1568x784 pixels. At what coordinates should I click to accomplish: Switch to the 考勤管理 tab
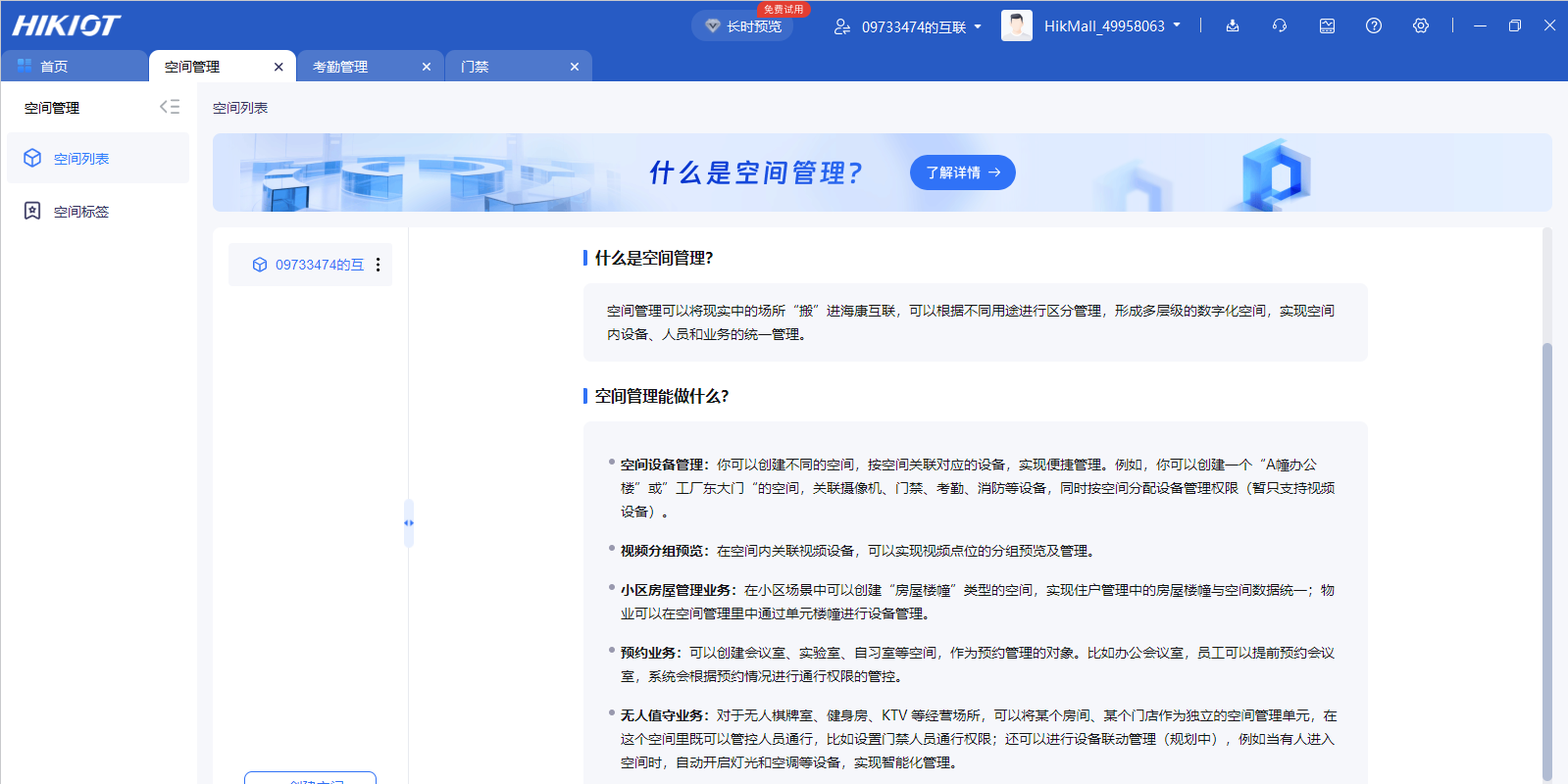(340, 67)
